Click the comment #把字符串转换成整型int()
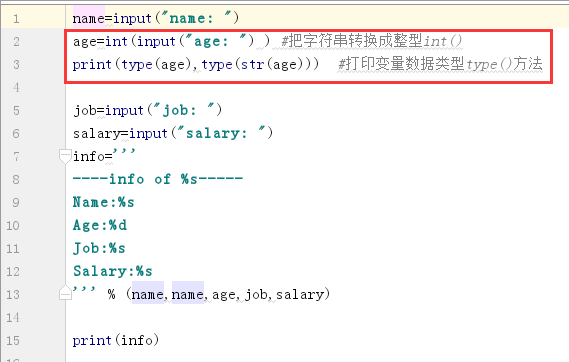 click(372, 41)
